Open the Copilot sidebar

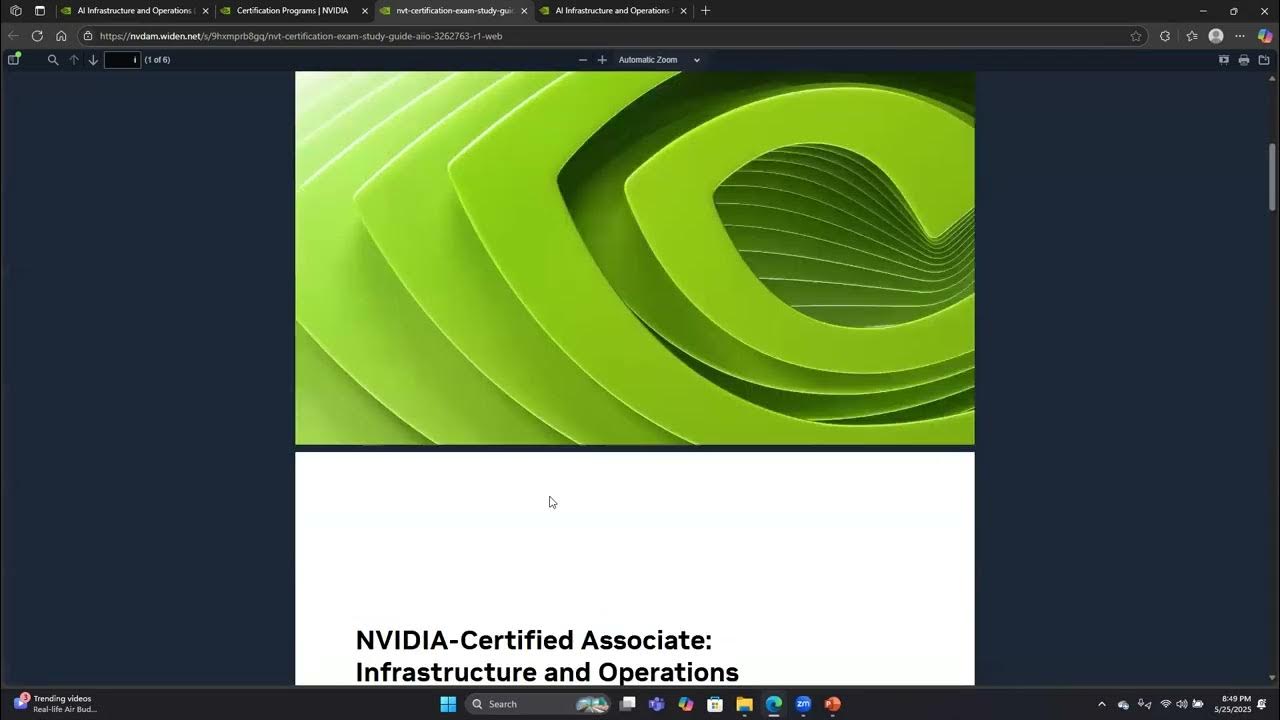pos(1265,36)
